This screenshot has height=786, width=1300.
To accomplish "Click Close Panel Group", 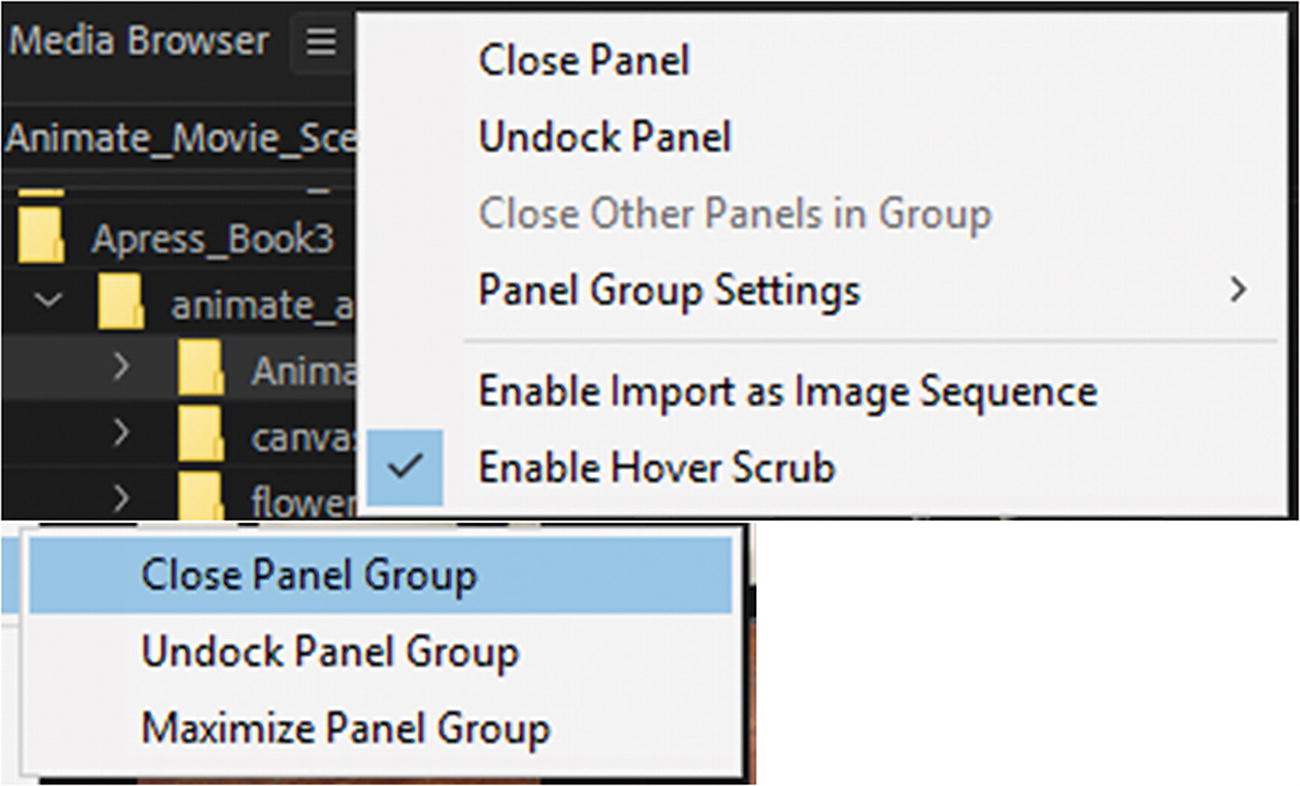I will click(309, 575).
